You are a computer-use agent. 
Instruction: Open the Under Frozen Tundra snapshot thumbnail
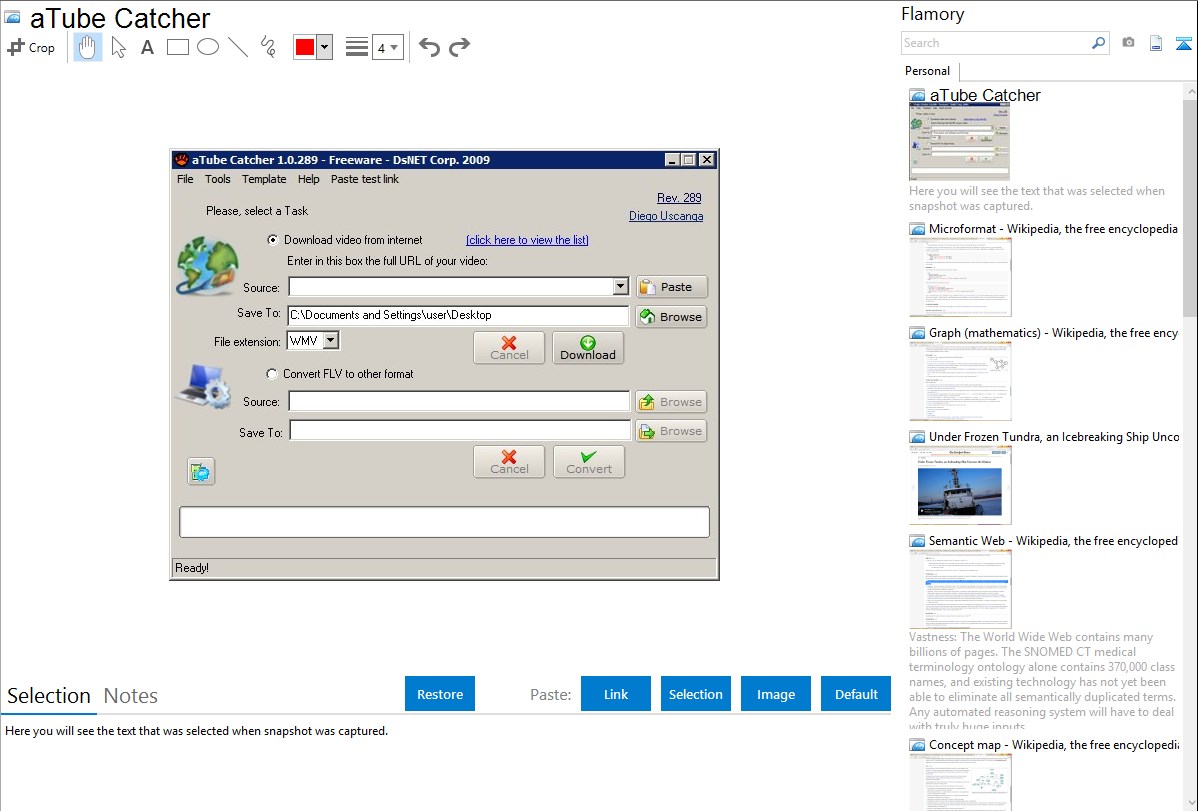[960, 485]
